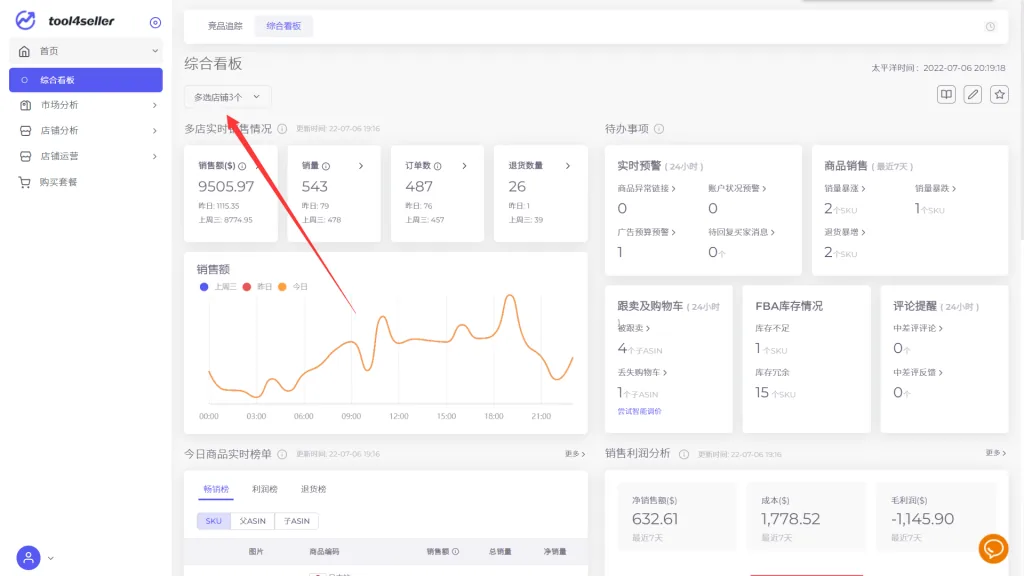
Task: Click the tool4seller logo icon
Action: point(25,21)
